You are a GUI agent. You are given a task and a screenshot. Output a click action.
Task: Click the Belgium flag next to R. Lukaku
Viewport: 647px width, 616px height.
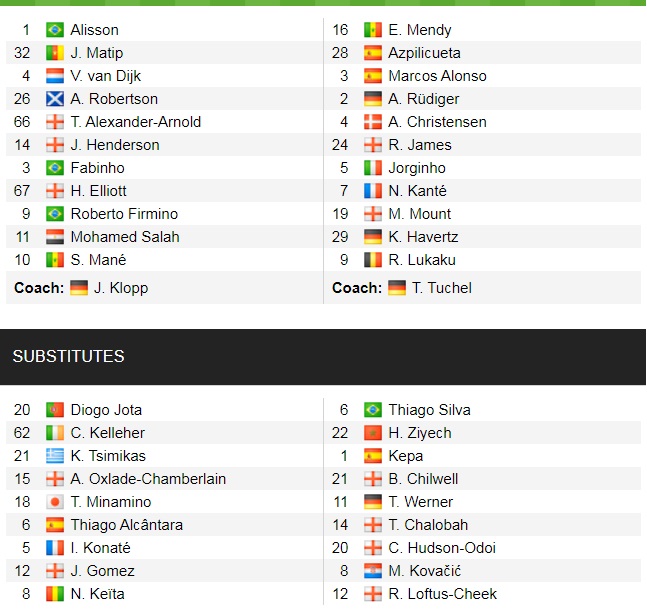[373, 260]
